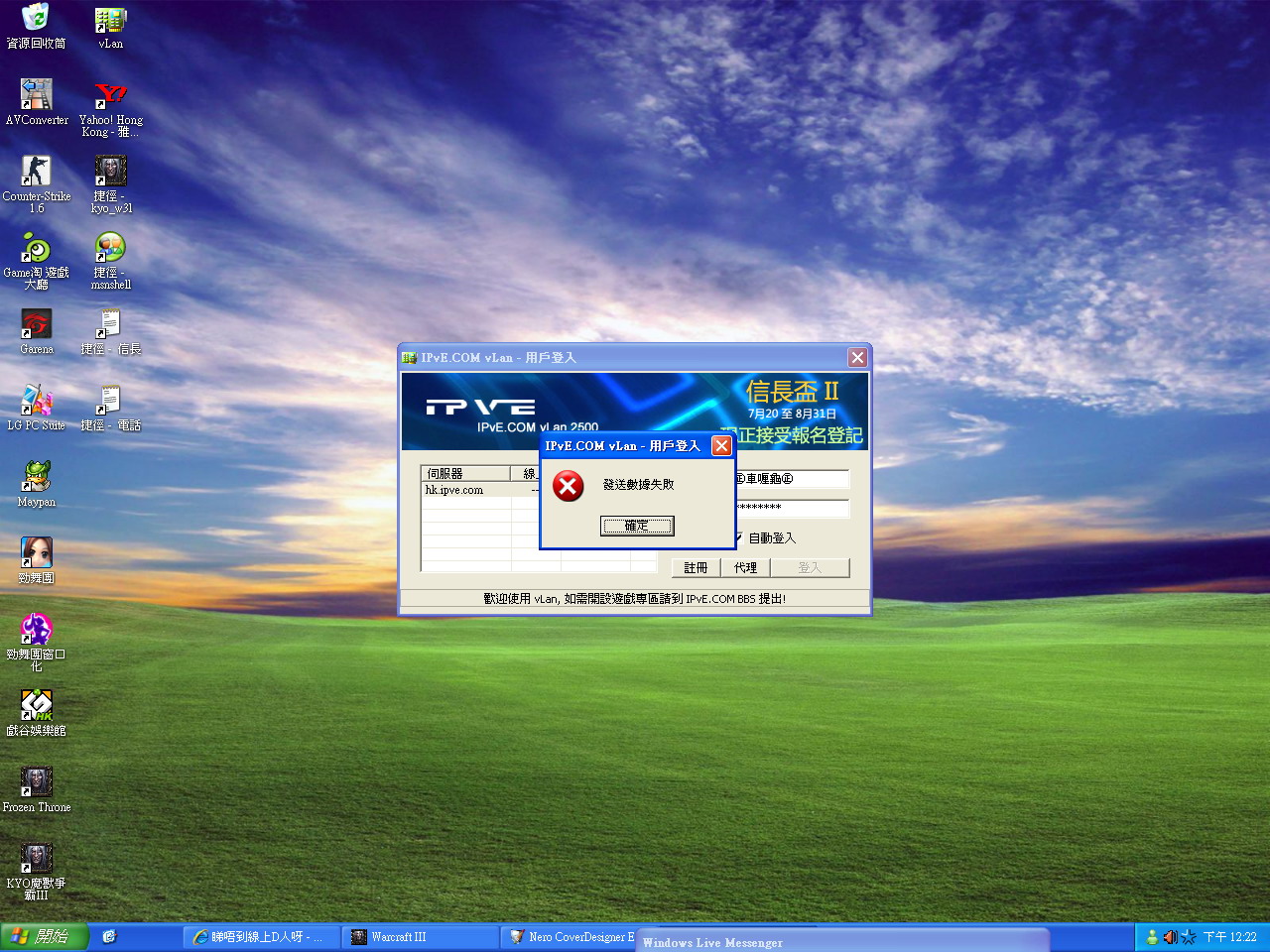Click the 代理 proxy button
The width and height of the screenshot is (1270, 952).
[745, 567]
